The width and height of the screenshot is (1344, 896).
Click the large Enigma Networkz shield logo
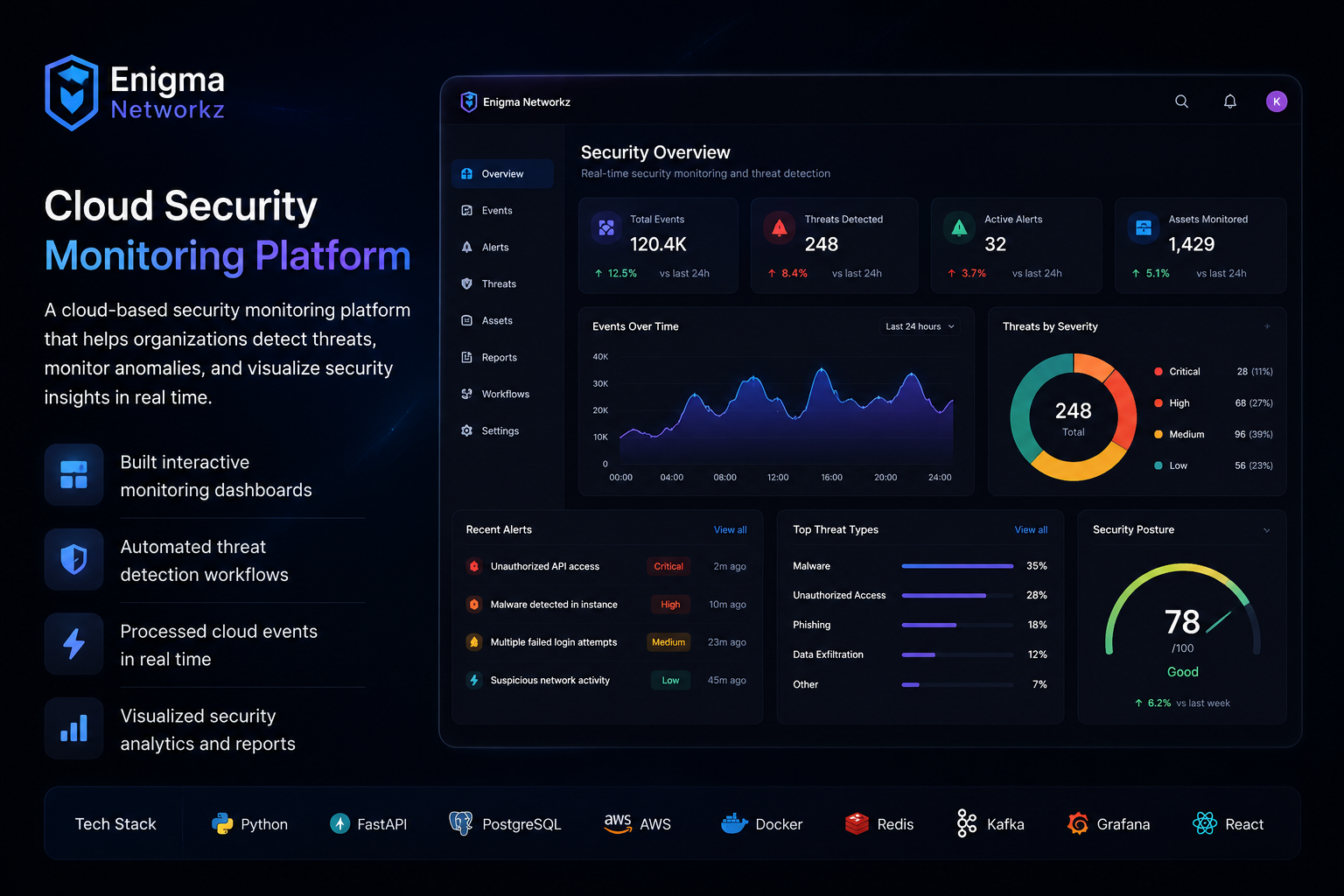(72, 93)
